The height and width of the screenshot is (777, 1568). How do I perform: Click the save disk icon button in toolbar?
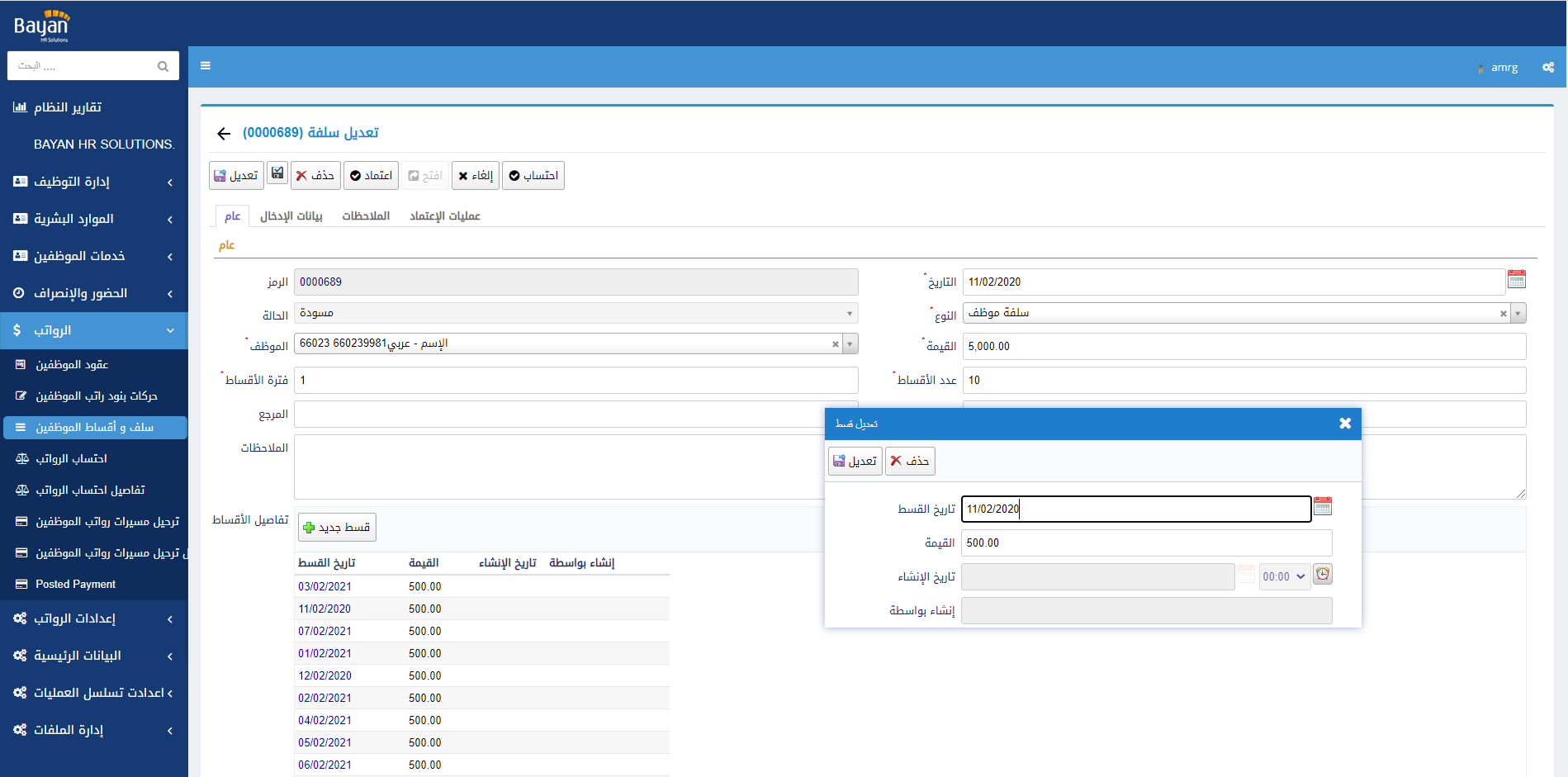[x=277, y=173]
